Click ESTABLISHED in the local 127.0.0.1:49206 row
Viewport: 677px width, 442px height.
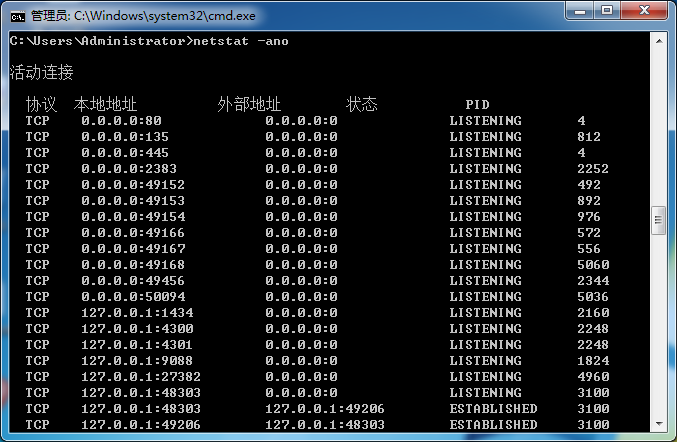pos(493,424)
